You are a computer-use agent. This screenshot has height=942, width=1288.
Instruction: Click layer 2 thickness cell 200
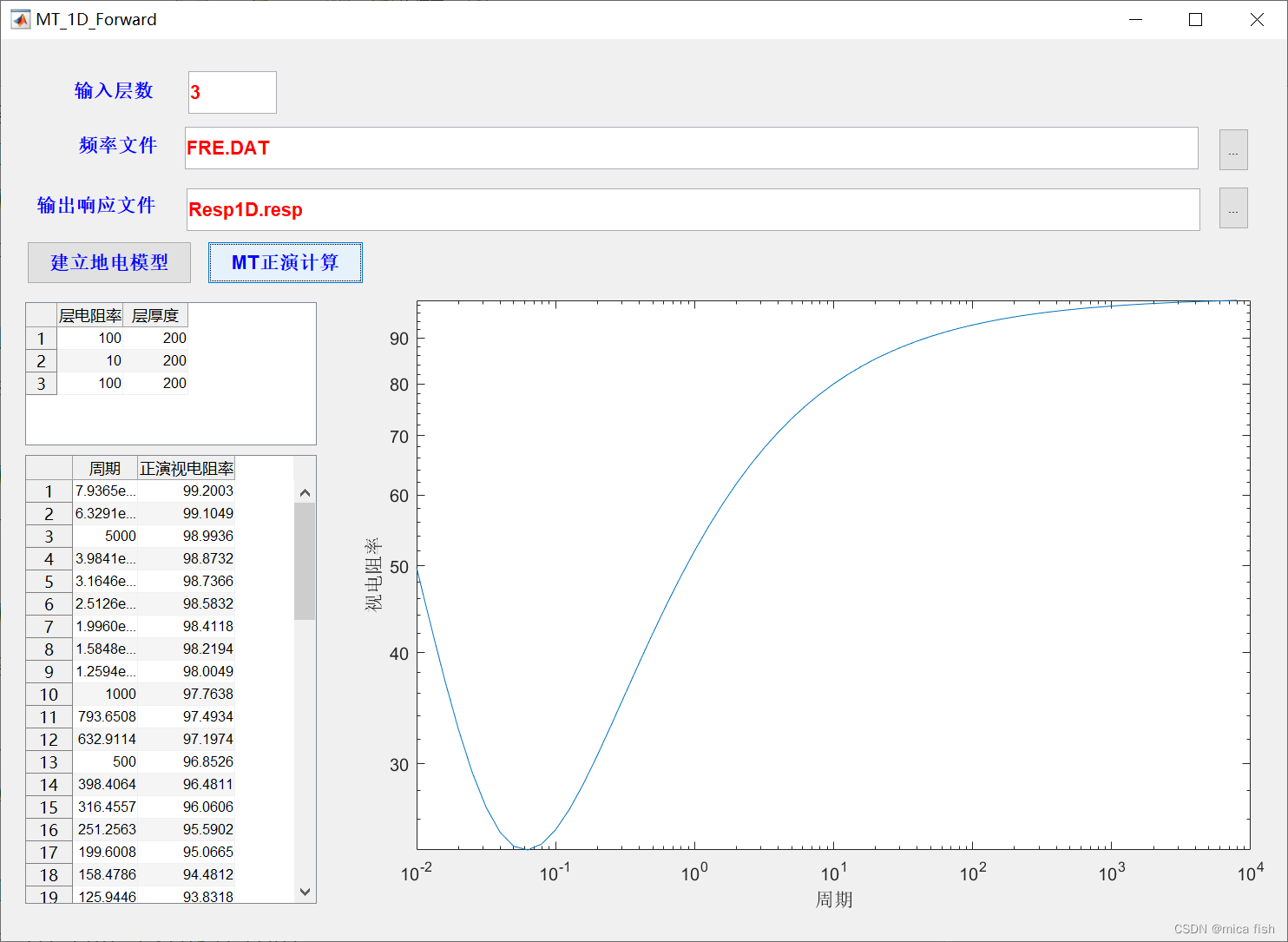(x=155, y=360)
